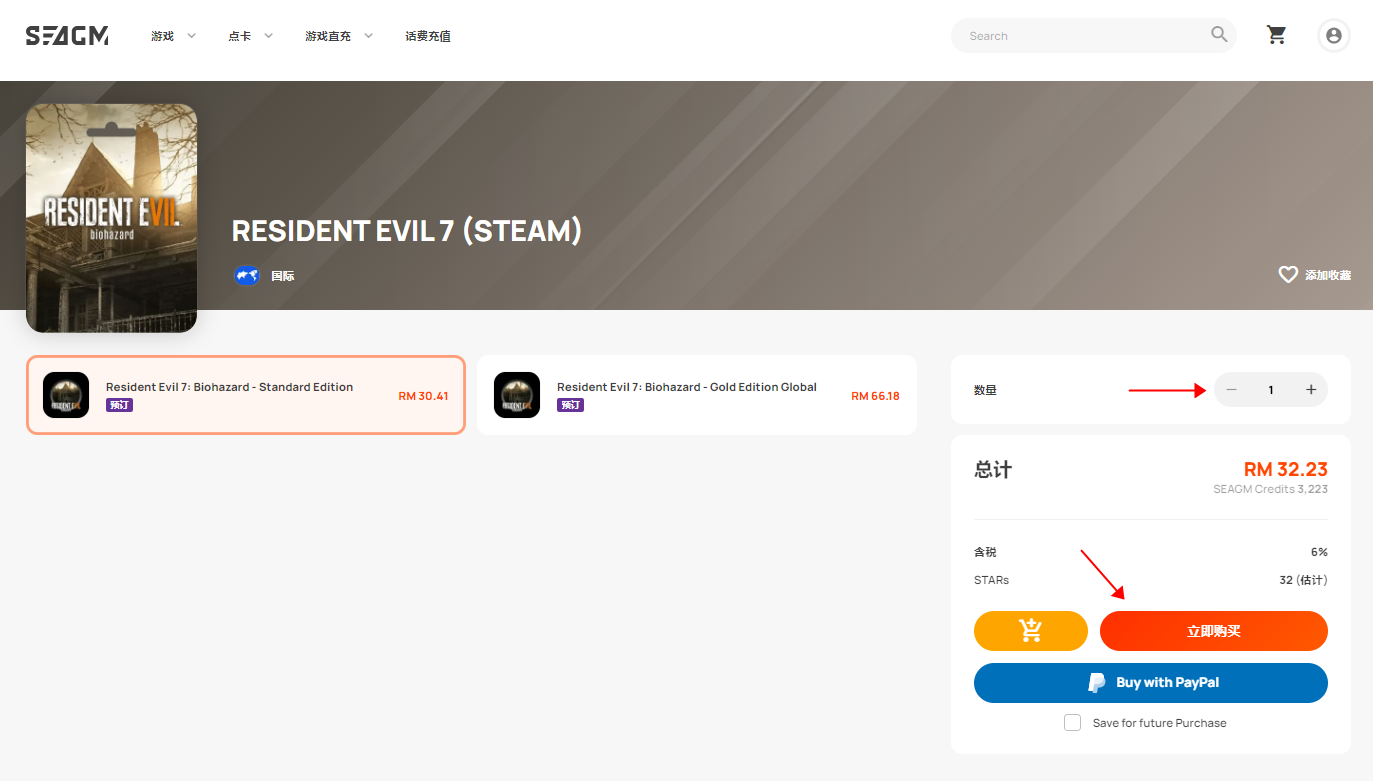Image resolution: width=1373 pixels, height=781 pixels.
Task: Click the STARs 32 (估计) value
Action: pyautogui.click(x=1303, y=580)
